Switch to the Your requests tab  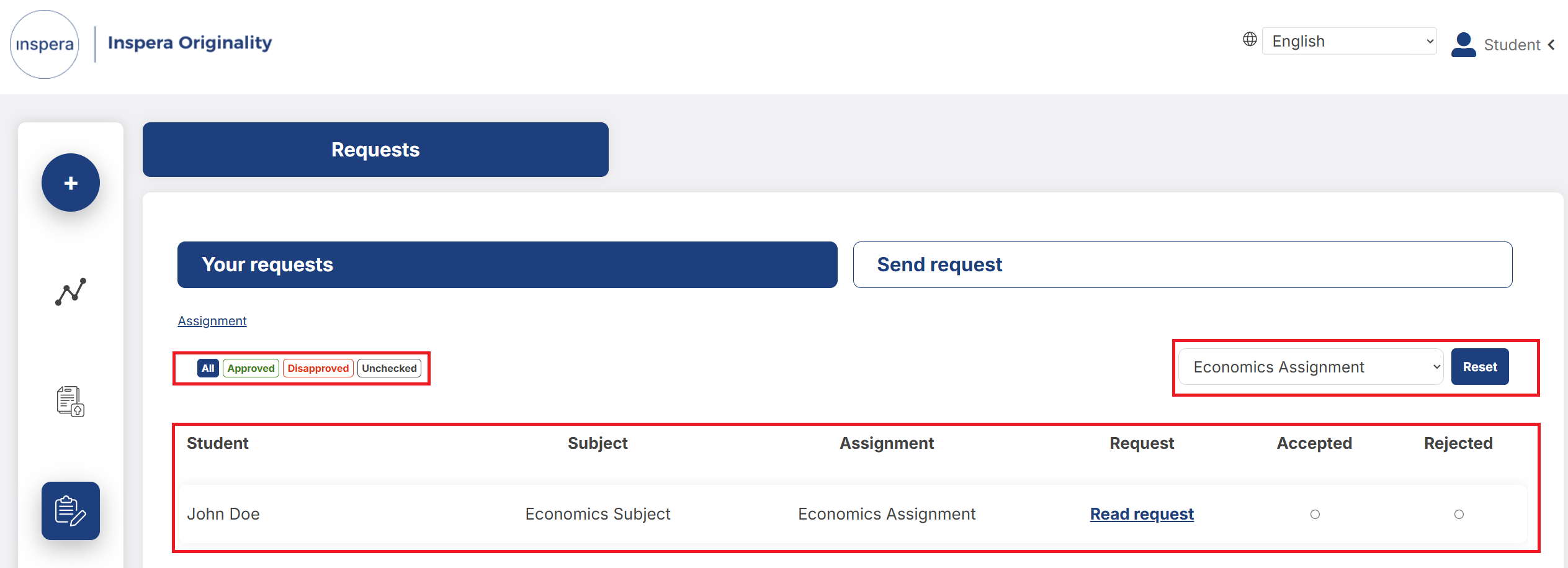coord(507,264)
